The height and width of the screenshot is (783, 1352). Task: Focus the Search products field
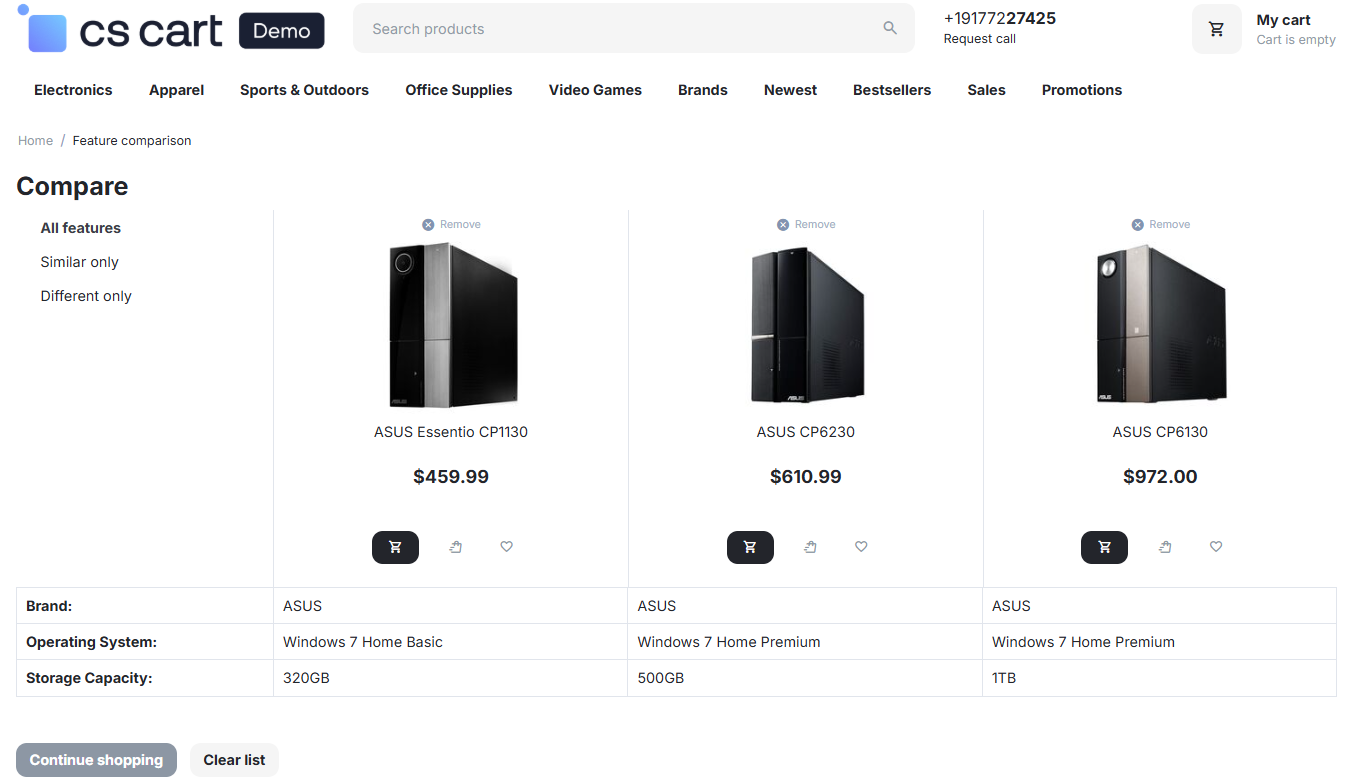634,29
